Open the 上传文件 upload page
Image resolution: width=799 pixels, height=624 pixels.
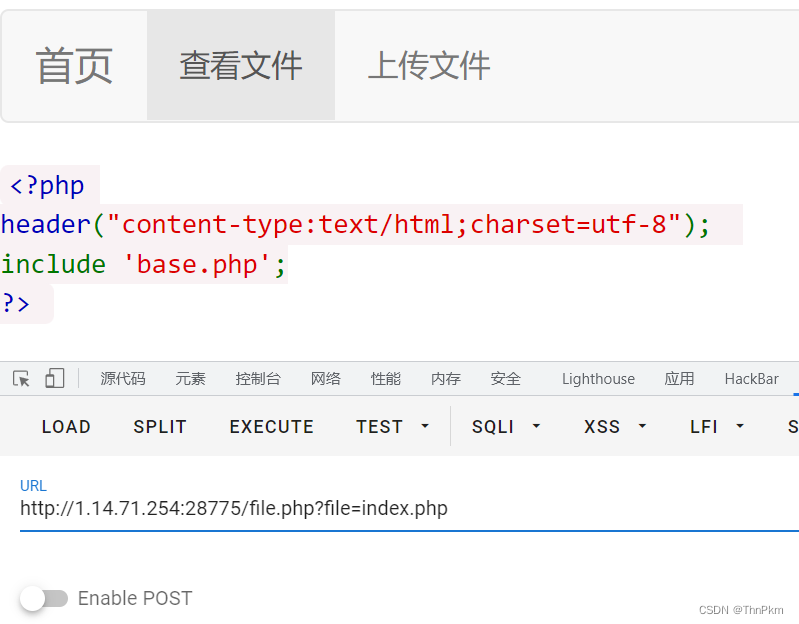tap(429, 66)
